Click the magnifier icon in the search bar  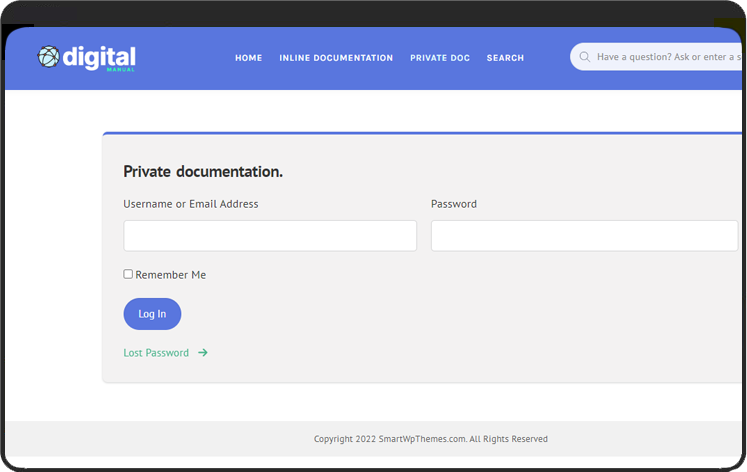(x=584, y=57)
